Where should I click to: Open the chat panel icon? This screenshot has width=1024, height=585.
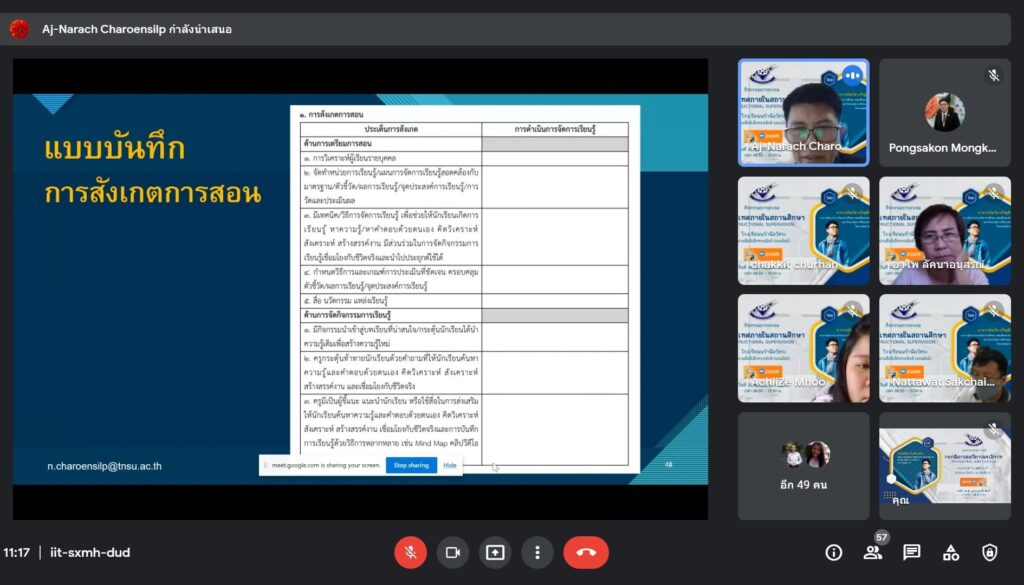point(912,552)
